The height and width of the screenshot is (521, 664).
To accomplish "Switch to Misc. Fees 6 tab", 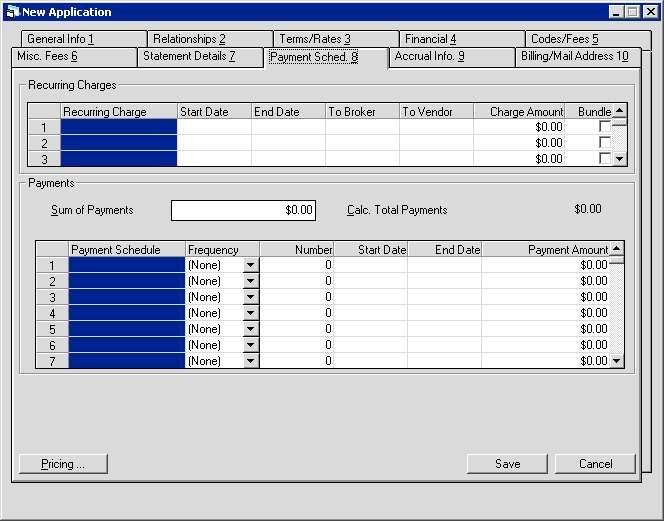I will [74, 57].
